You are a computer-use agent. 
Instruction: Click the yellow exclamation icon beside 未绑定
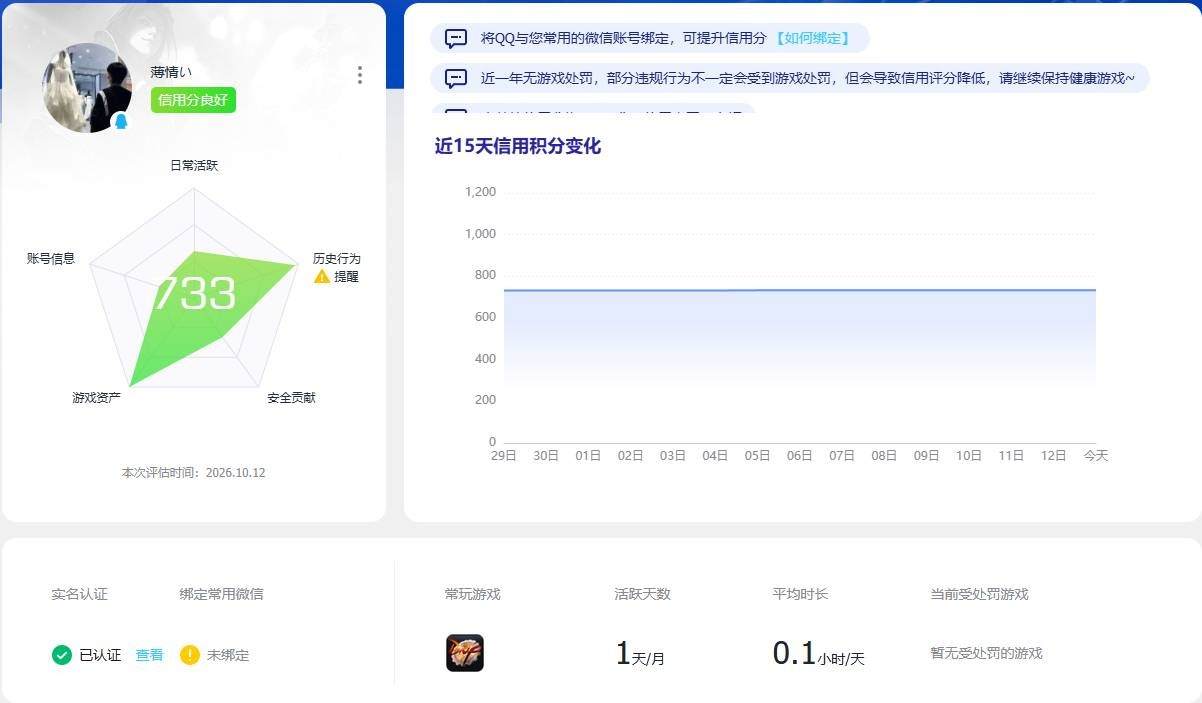tap(190, 655)
